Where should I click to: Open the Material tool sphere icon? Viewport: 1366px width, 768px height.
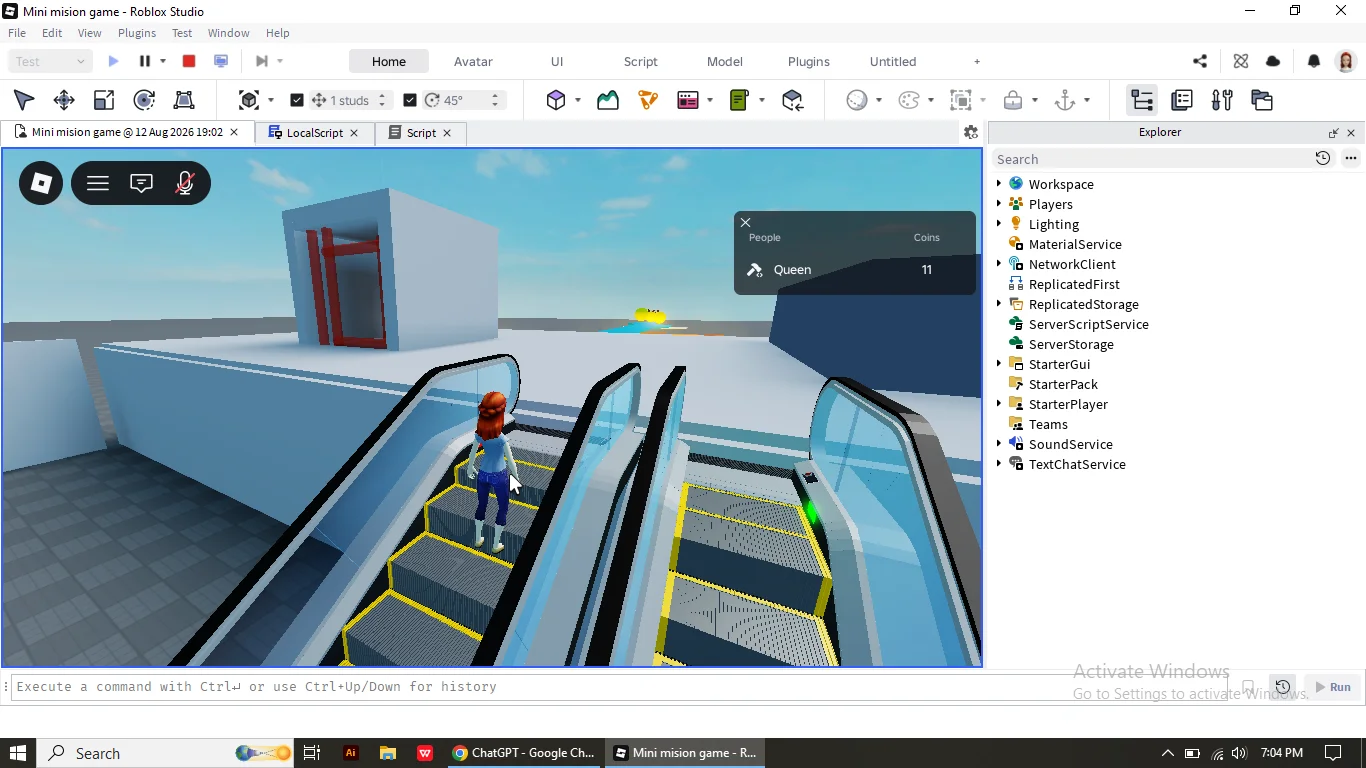coord(857,100)
